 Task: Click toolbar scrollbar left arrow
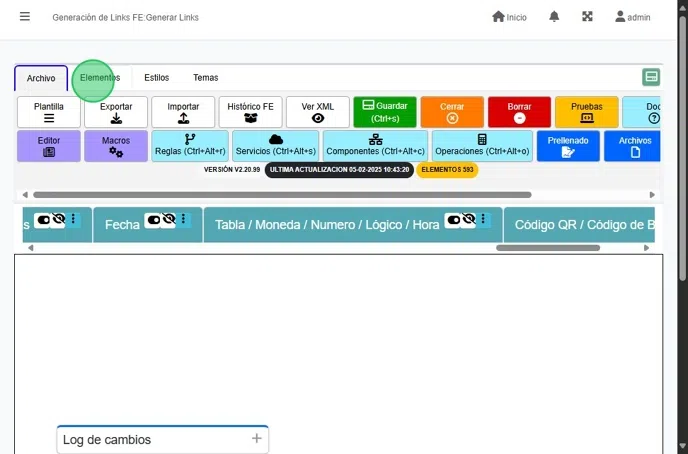click(25, 195)
